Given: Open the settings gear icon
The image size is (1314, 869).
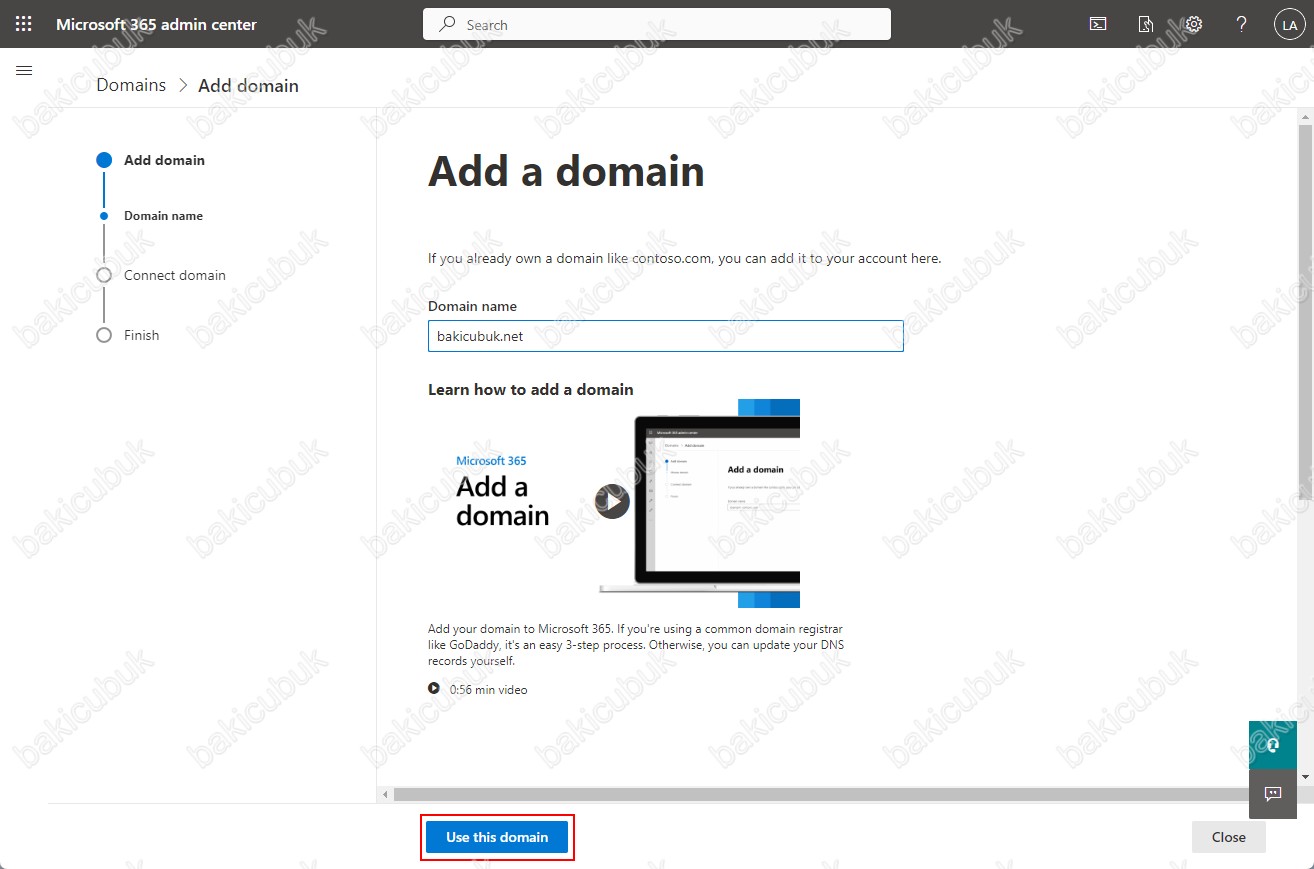Looking at the screenshot, I should (x=1193, y=24).
